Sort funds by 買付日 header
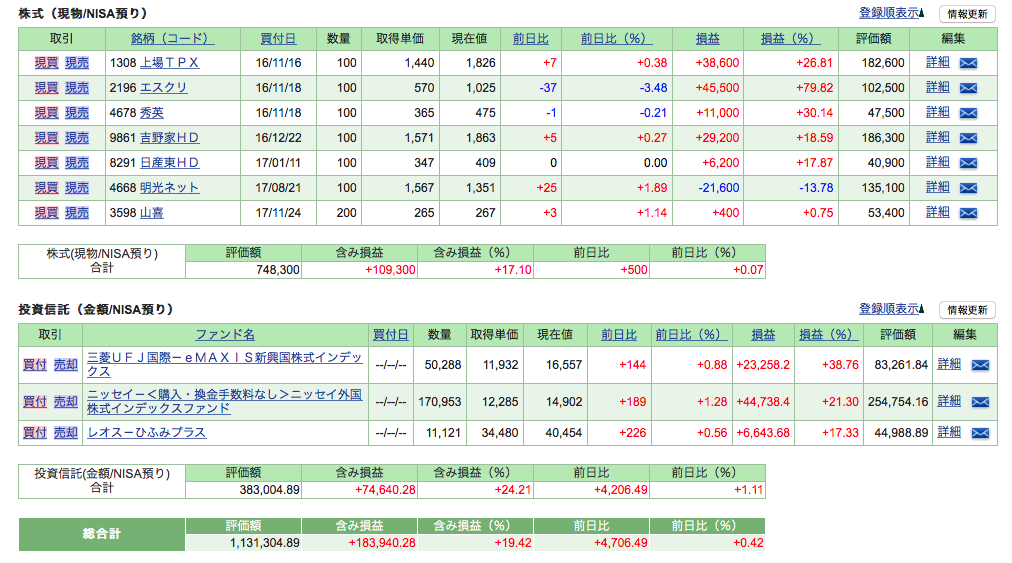Image resolution: width=1012 pixels, height=563 pixels. [390, 334]
